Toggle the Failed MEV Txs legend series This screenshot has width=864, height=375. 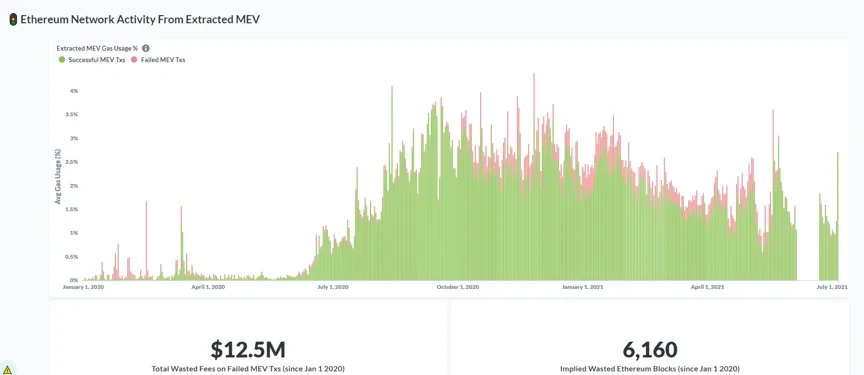[158, 60]
